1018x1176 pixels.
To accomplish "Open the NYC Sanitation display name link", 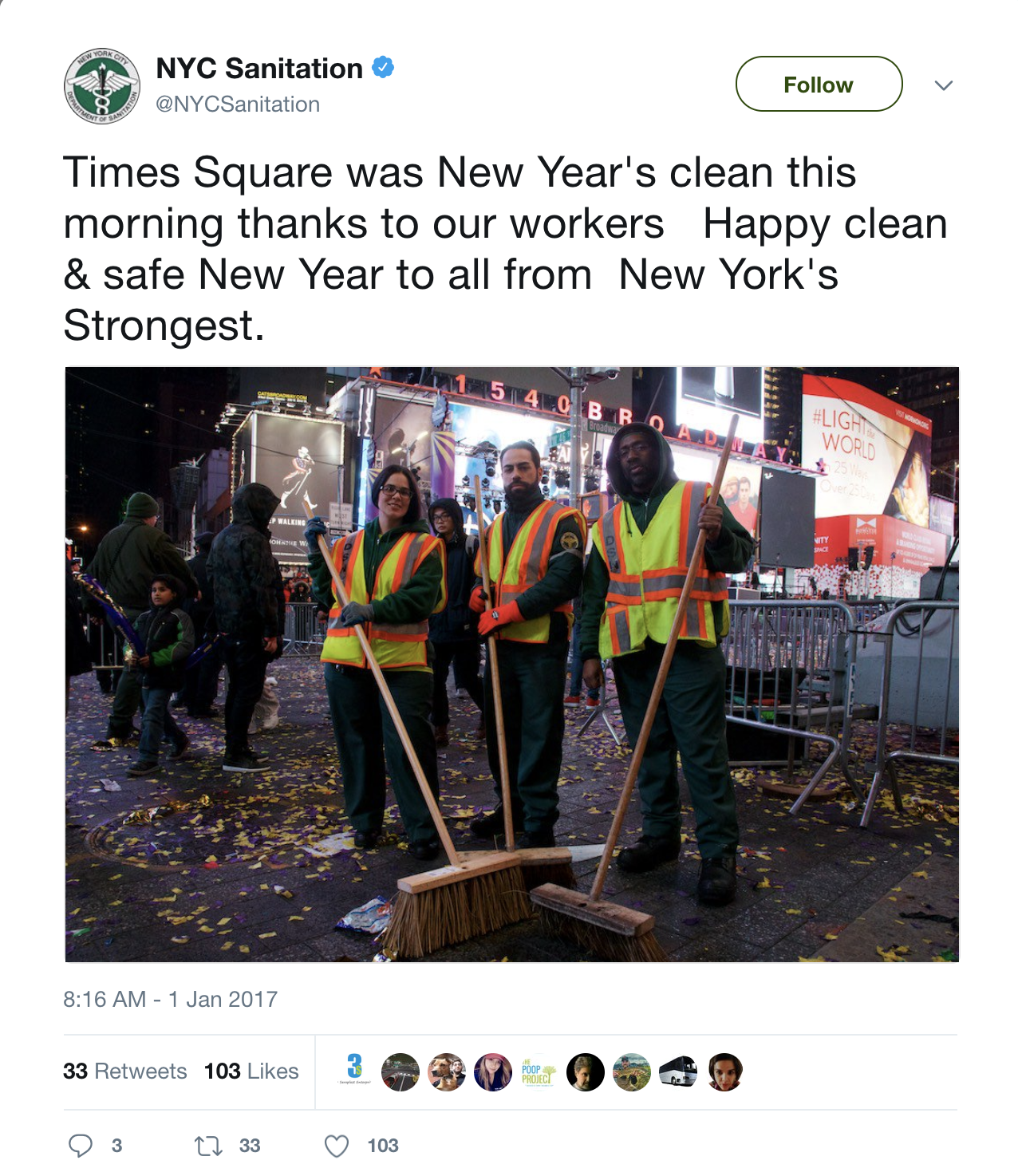I will tap(259, 69).
